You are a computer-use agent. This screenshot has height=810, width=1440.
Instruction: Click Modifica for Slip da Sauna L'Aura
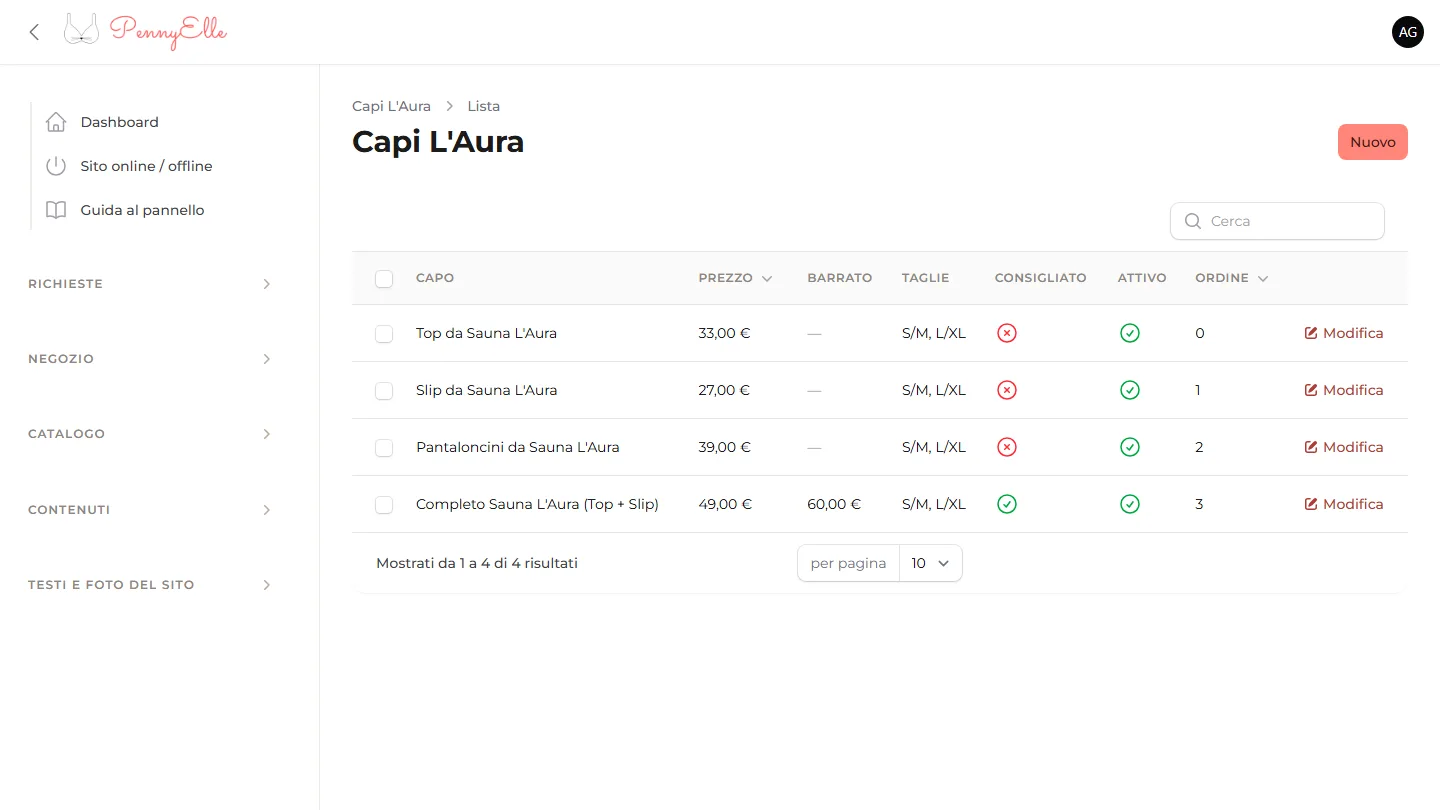pos(1344,390)
